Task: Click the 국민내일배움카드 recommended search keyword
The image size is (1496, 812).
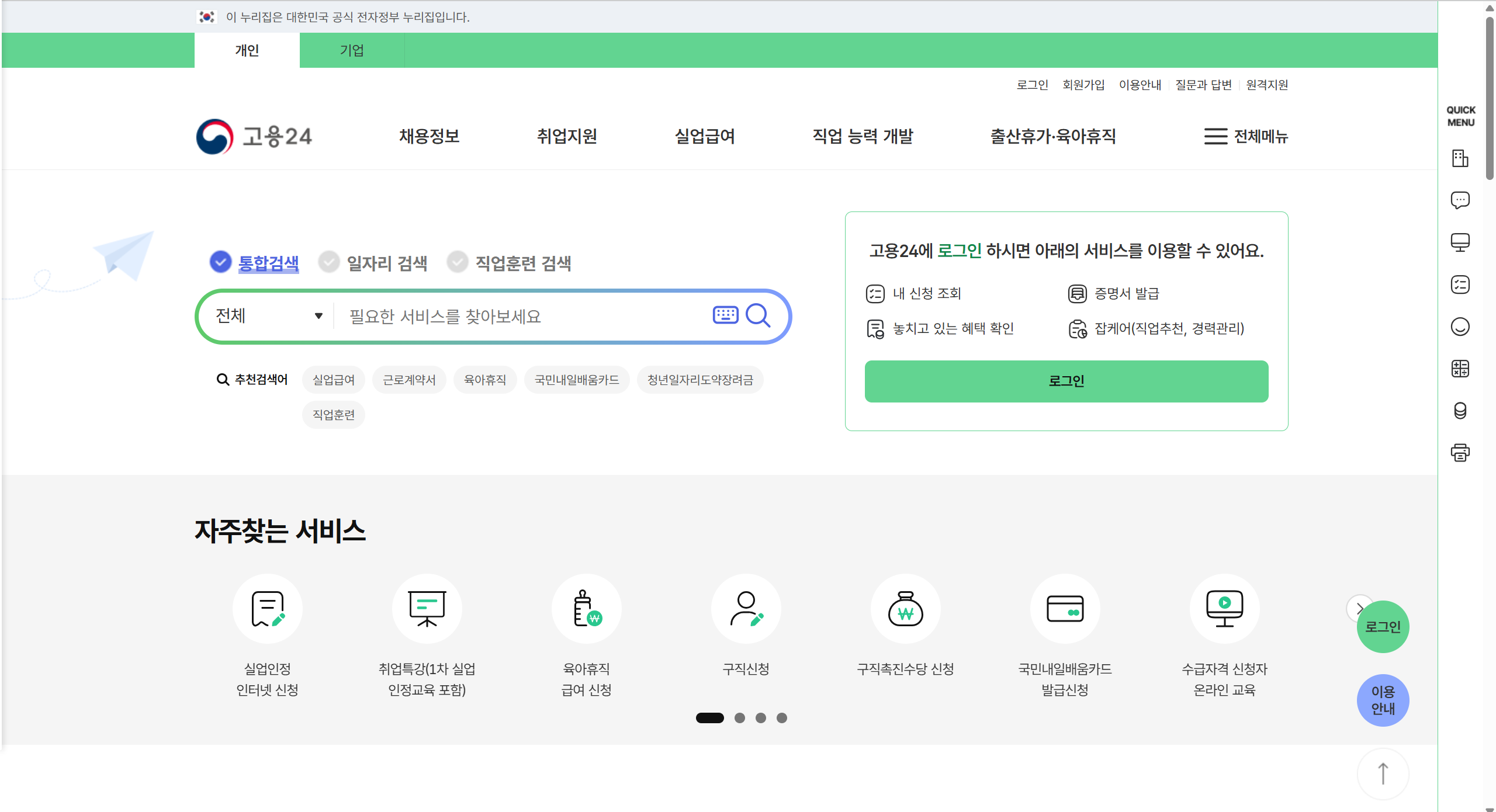Action: pos(577,380)
